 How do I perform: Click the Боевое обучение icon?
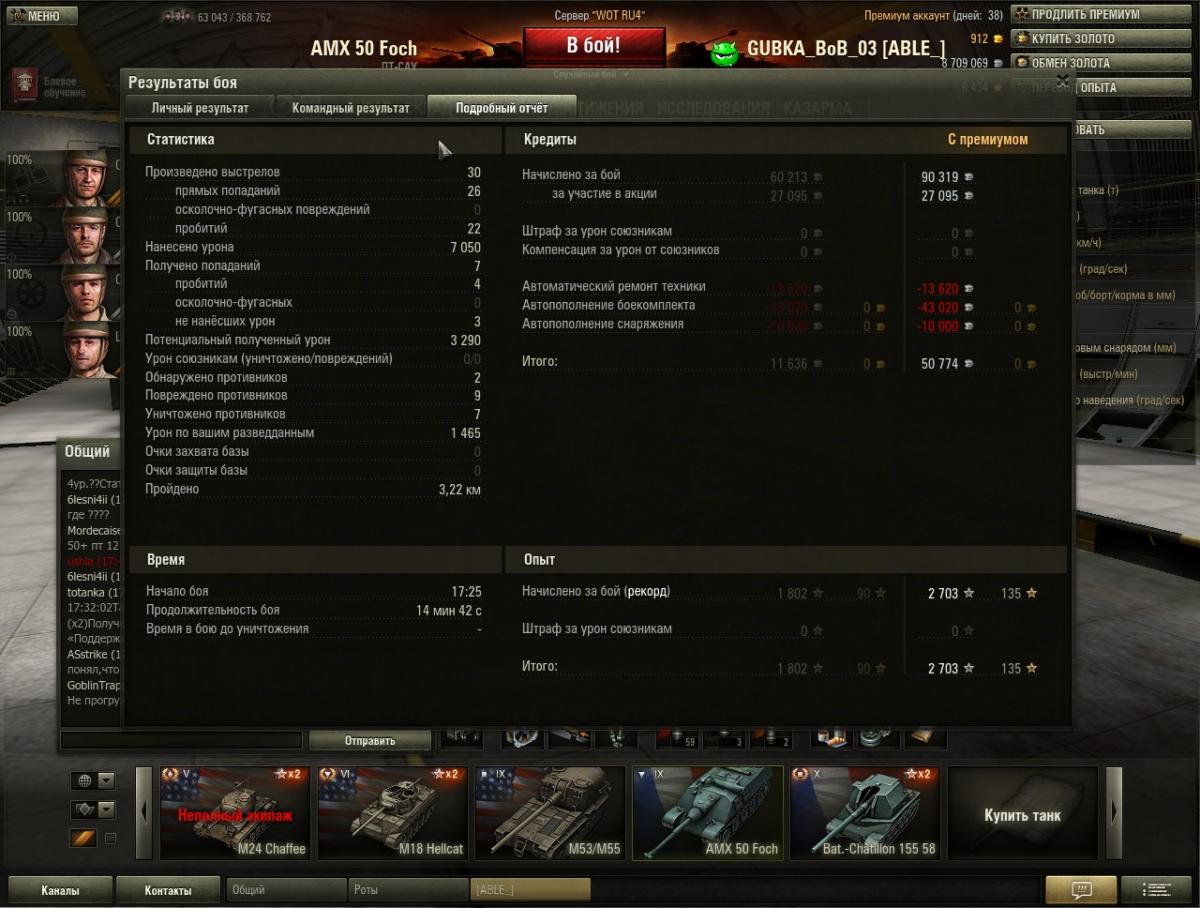pos(24,86)
